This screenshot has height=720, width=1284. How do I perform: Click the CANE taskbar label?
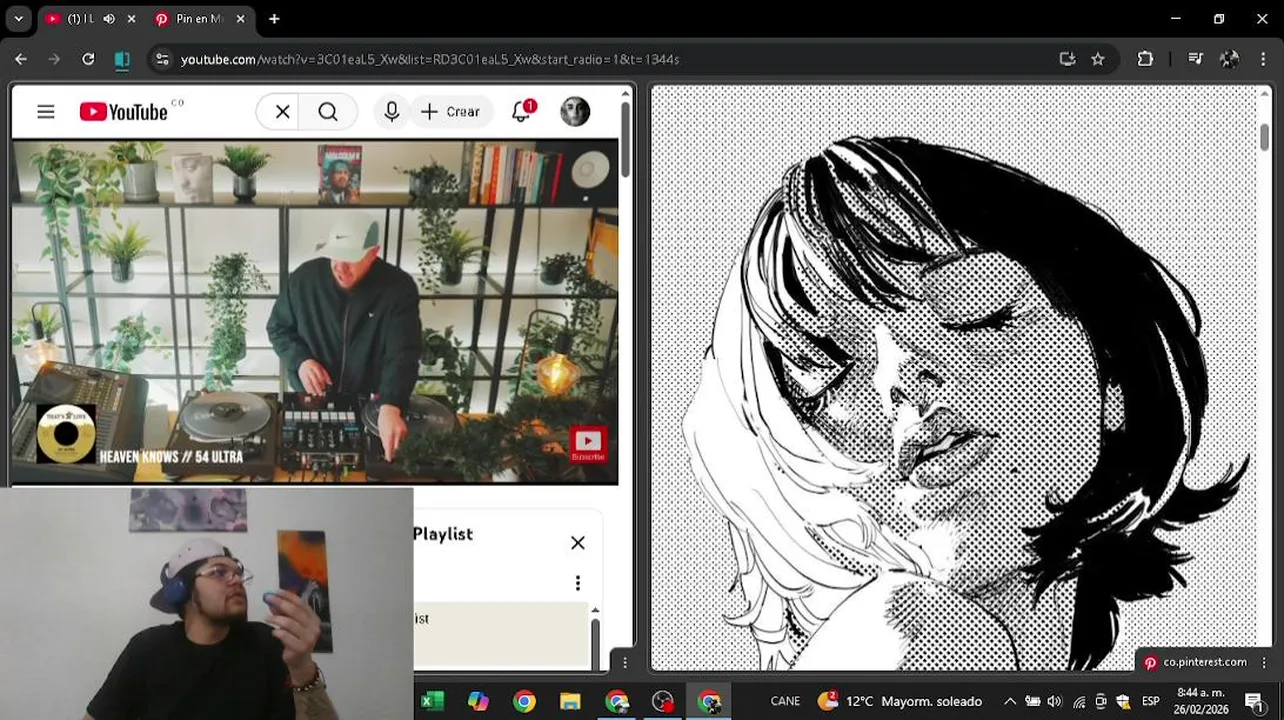coord(785,701)
